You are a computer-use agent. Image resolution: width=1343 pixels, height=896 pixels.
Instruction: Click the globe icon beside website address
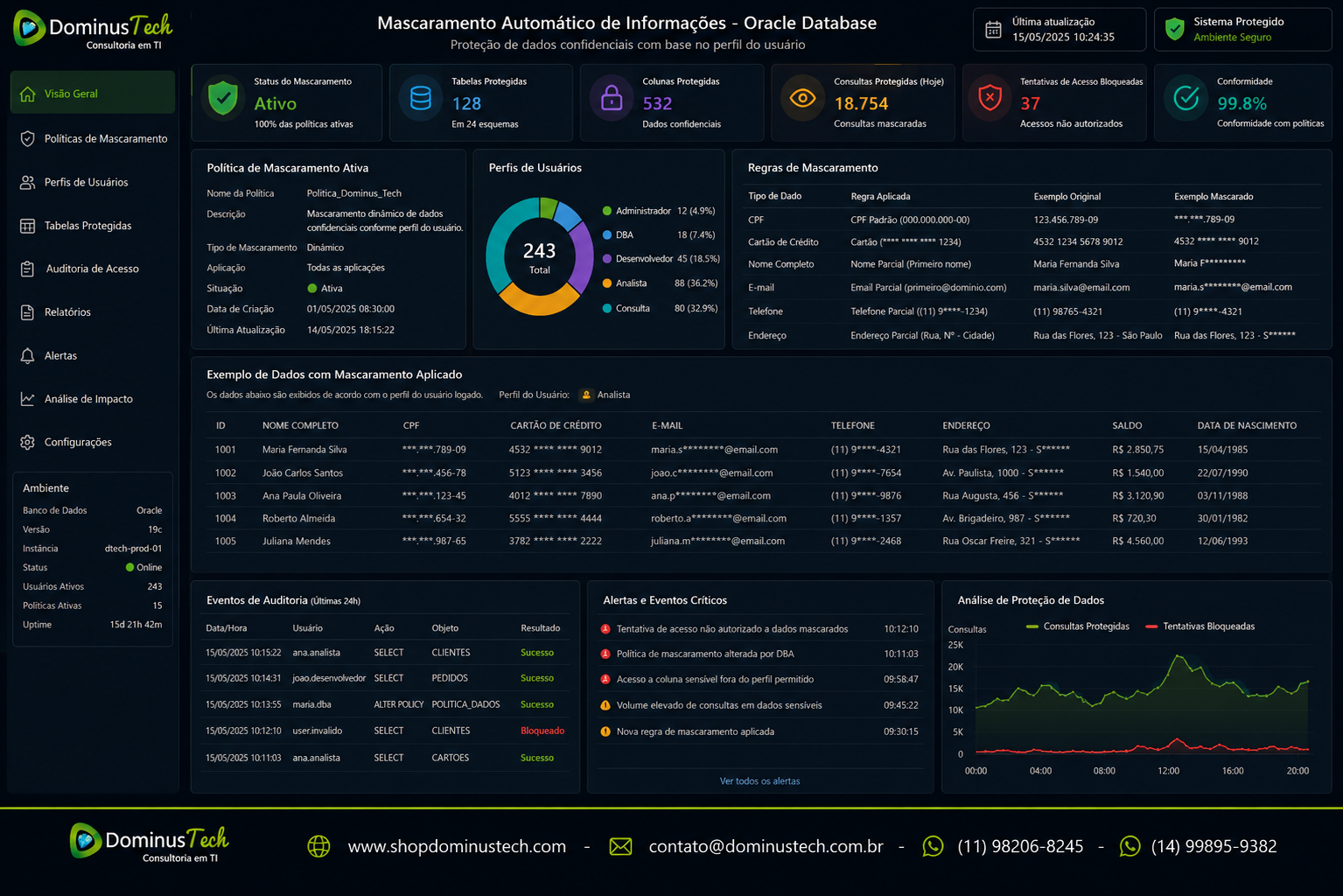pos(319,846)
